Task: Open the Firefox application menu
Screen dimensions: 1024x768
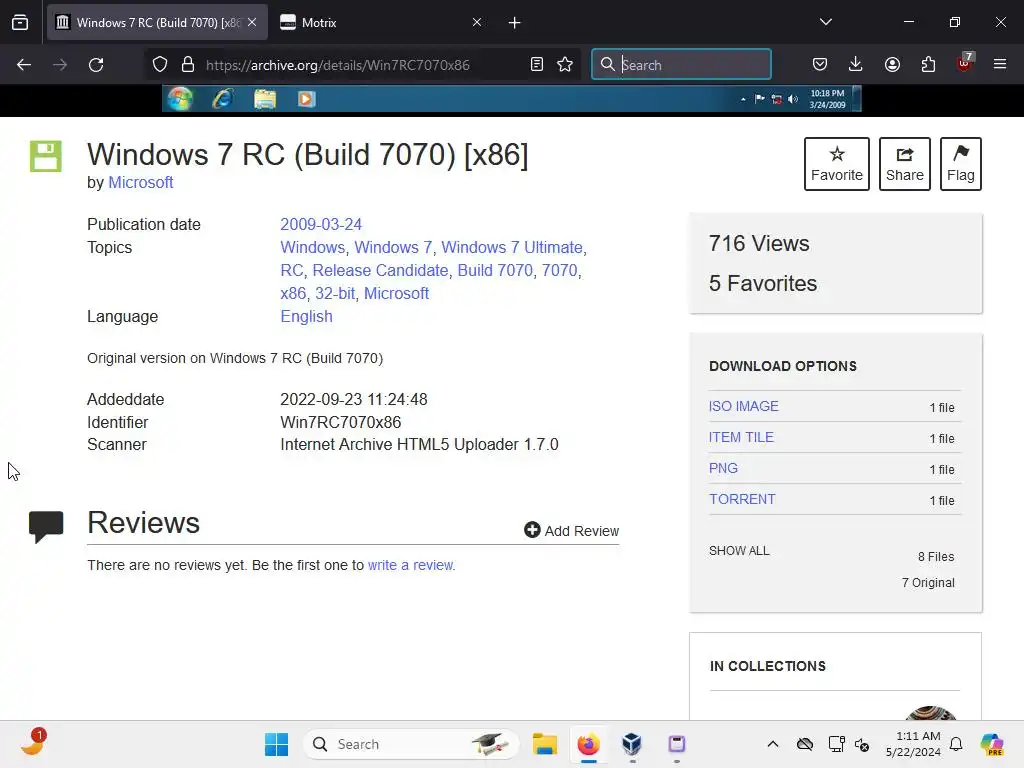Action: [1000, 64]
